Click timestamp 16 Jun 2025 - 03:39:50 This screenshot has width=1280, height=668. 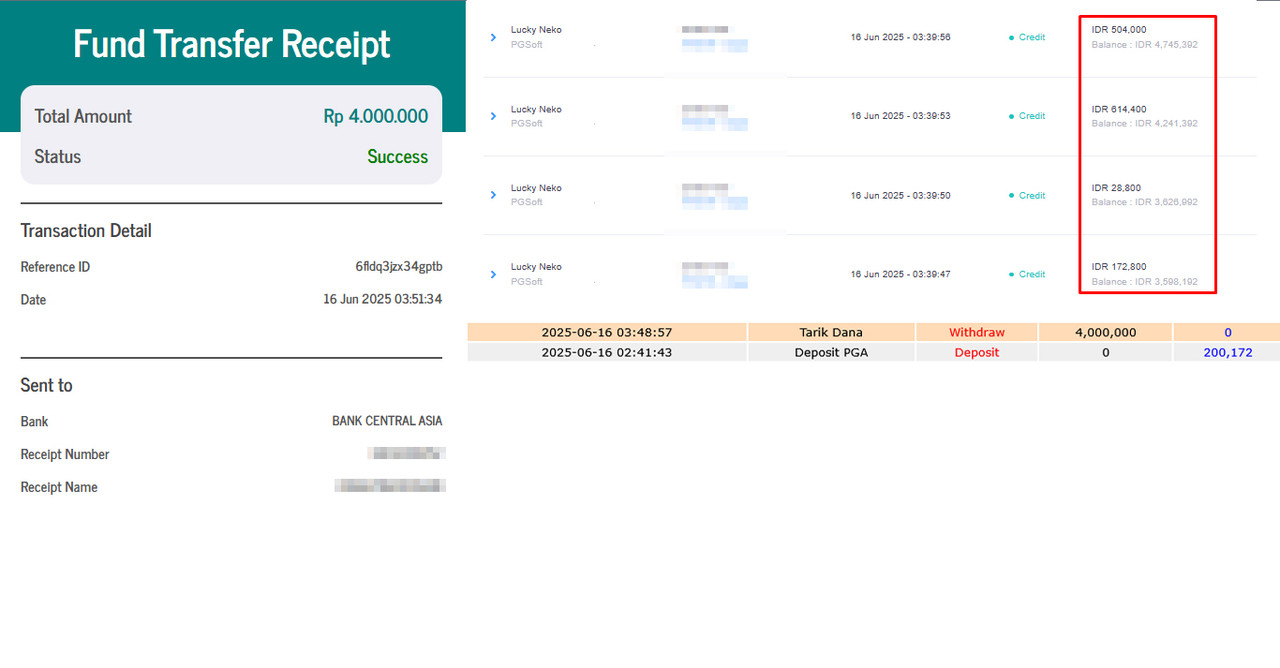click(x=900, y=195)
